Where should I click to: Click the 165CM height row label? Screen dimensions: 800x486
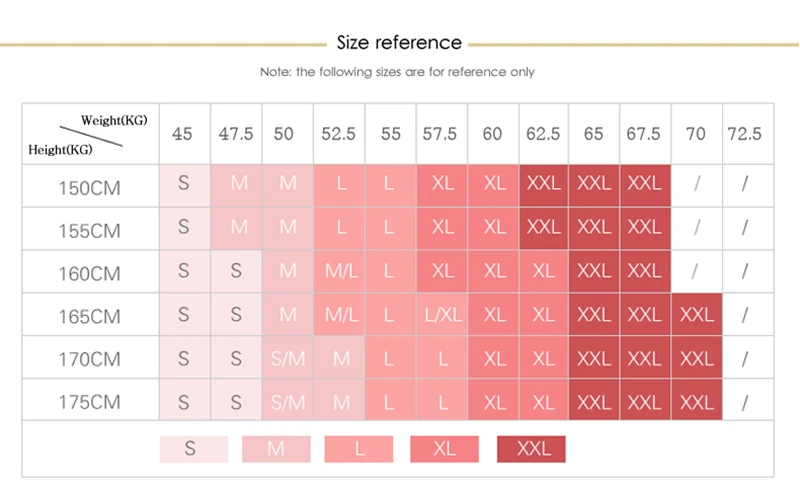point(90,317)
